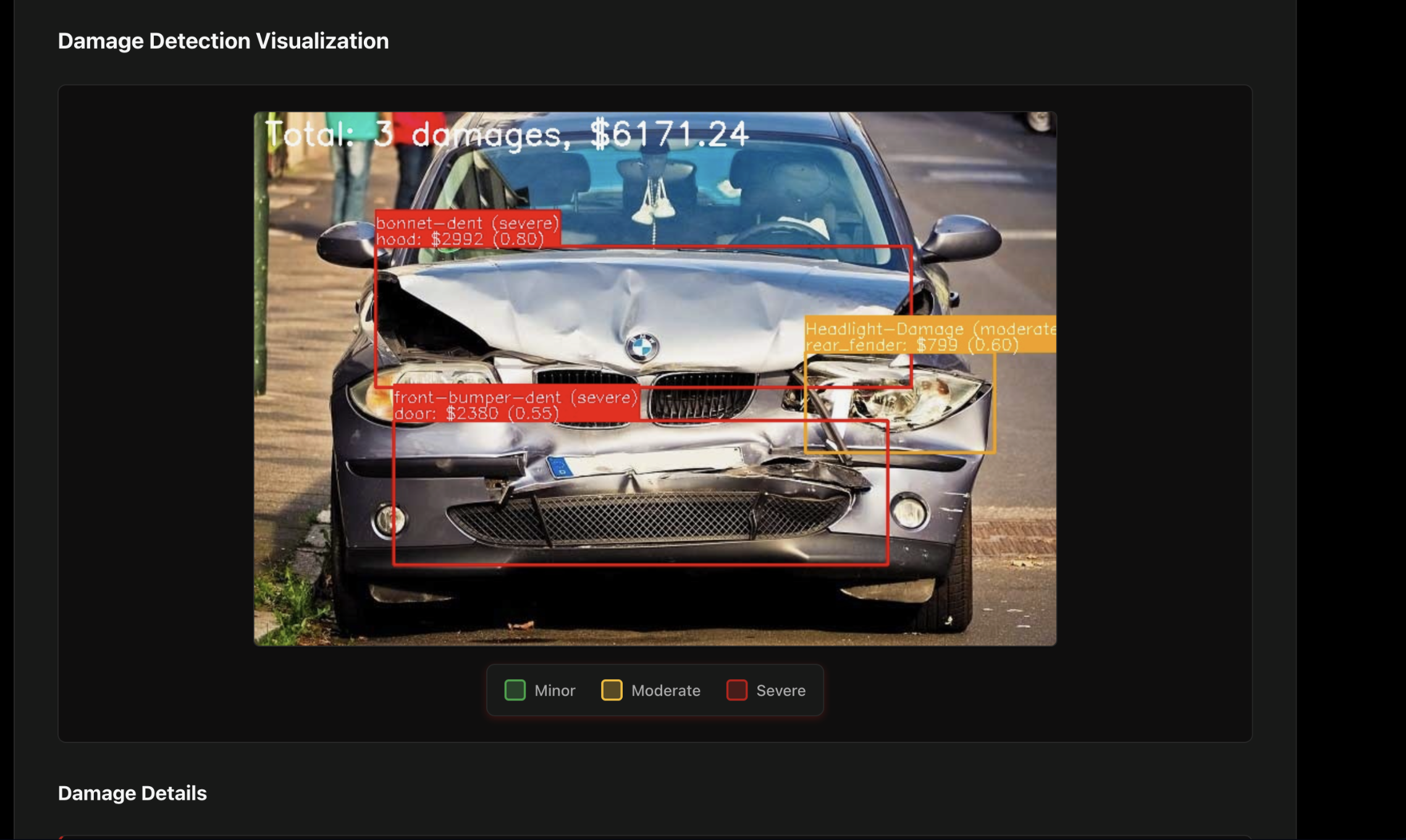
Task: Click the Damage Details section heading
Action: 132,793
